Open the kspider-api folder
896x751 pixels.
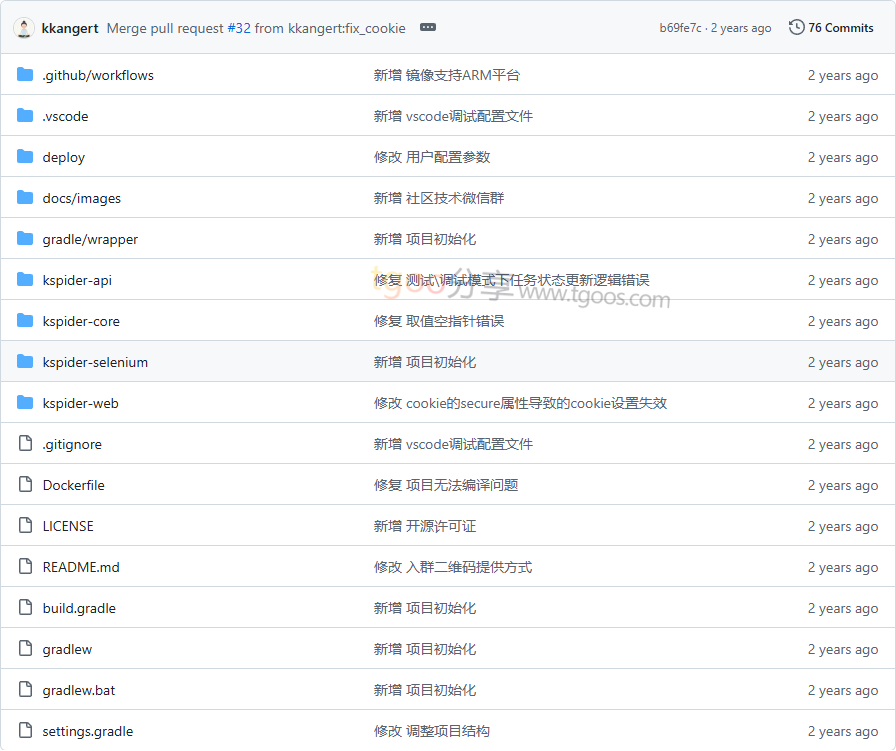(77, 280)
